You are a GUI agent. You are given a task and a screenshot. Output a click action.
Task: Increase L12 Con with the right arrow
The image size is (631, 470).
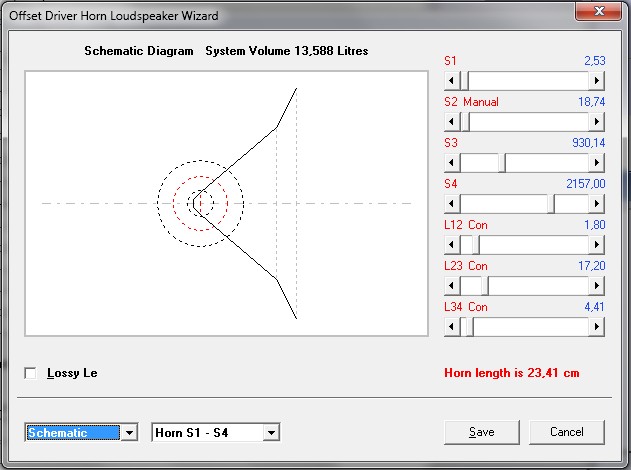click(x=596, y=245)
